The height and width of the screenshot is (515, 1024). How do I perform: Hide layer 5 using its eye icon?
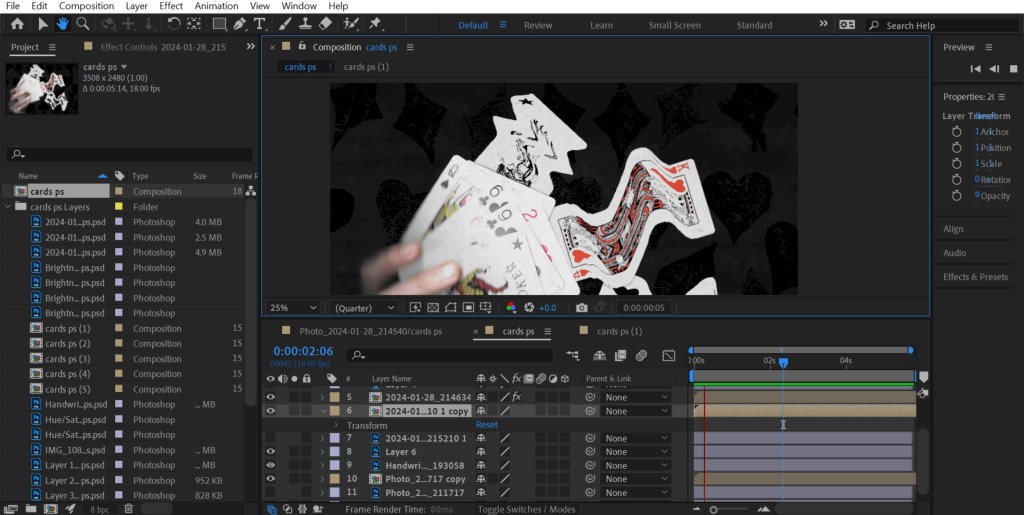point(270,397)
